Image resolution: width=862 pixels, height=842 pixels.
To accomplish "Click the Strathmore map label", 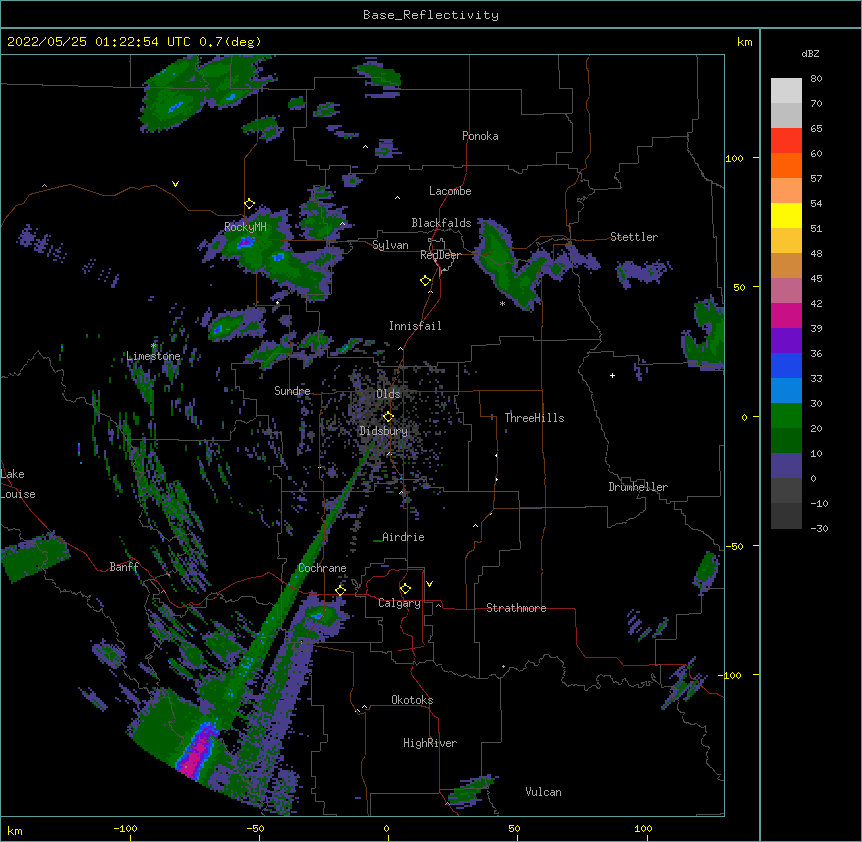I will tap(516, 608).
